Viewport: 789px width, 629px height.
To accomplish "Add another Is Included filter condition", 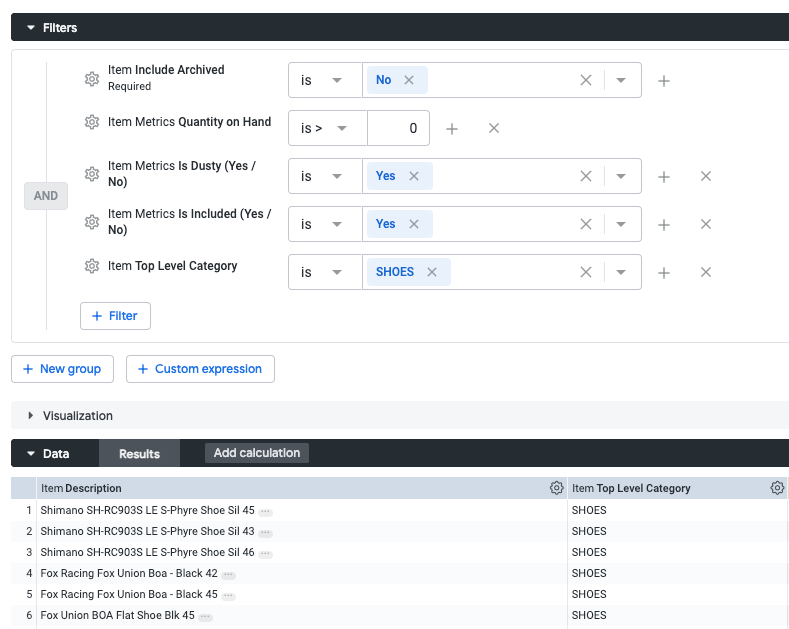I will click(664, 224).
